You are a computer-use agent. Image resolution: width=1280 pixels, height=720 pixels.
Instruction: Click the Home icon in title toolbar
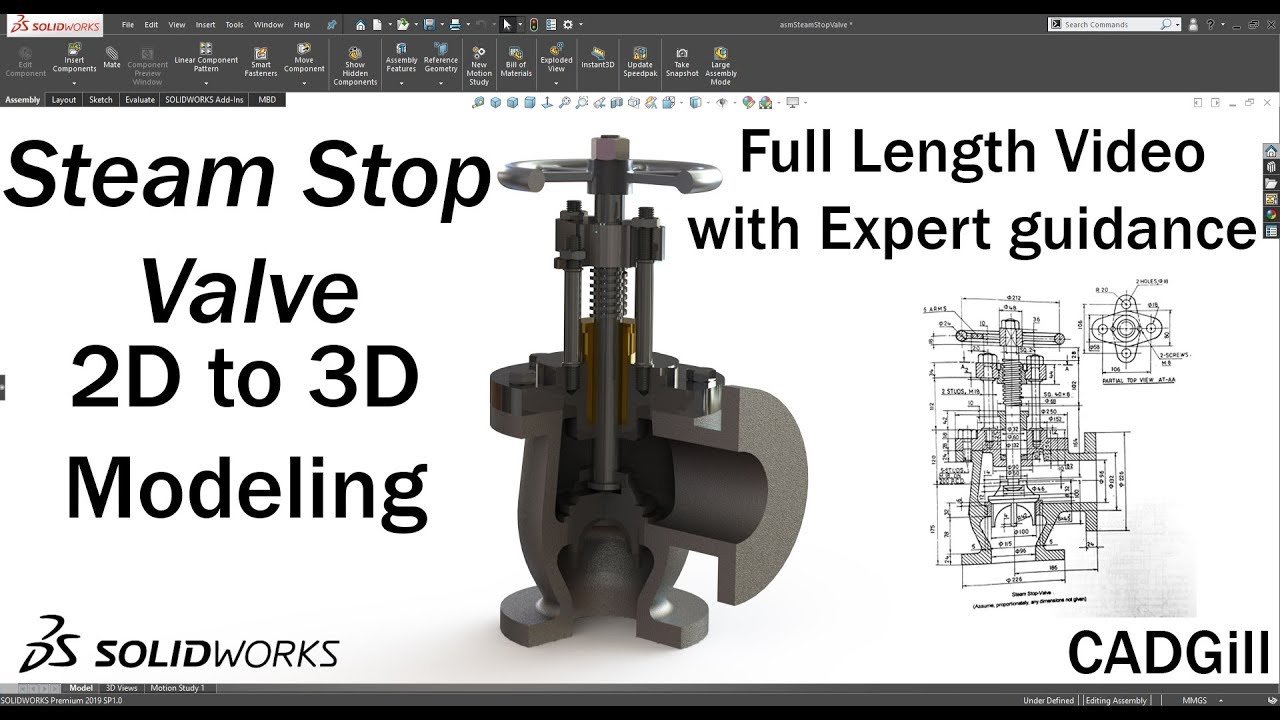361,24
